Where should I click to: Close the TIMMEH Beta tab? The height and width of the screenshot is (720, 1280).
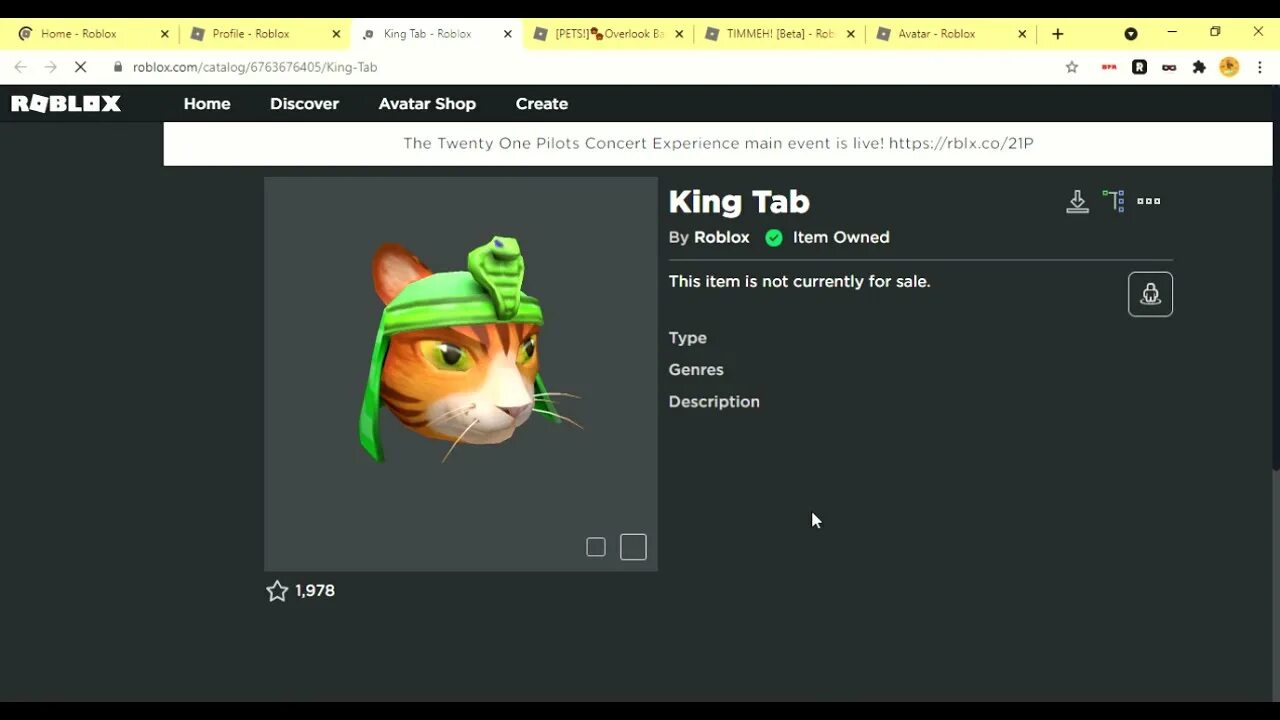(851, 34)
